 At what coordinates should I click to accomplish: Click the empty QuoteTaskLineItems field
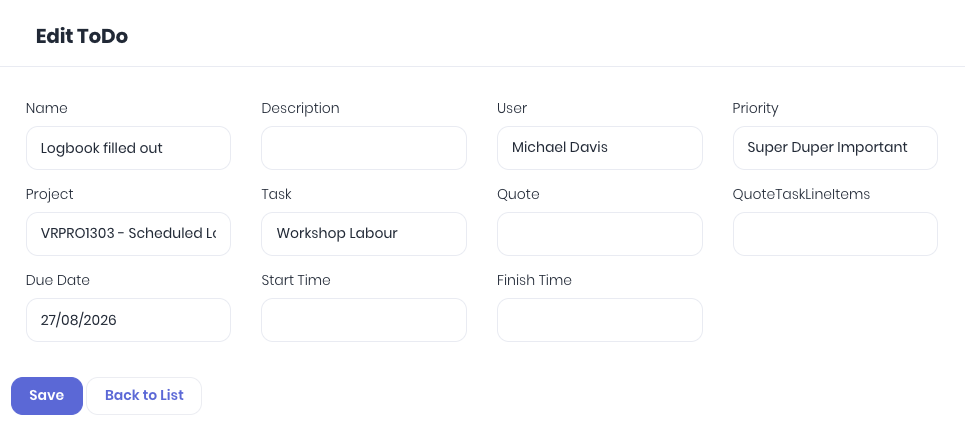tap(835, 234)
